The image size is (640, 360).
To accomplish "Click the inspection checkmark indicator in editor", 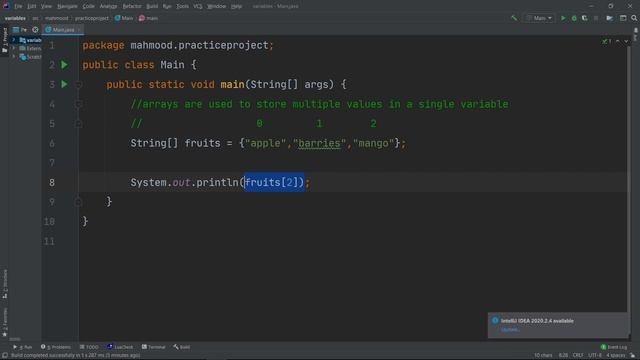I will pos(606,41).
